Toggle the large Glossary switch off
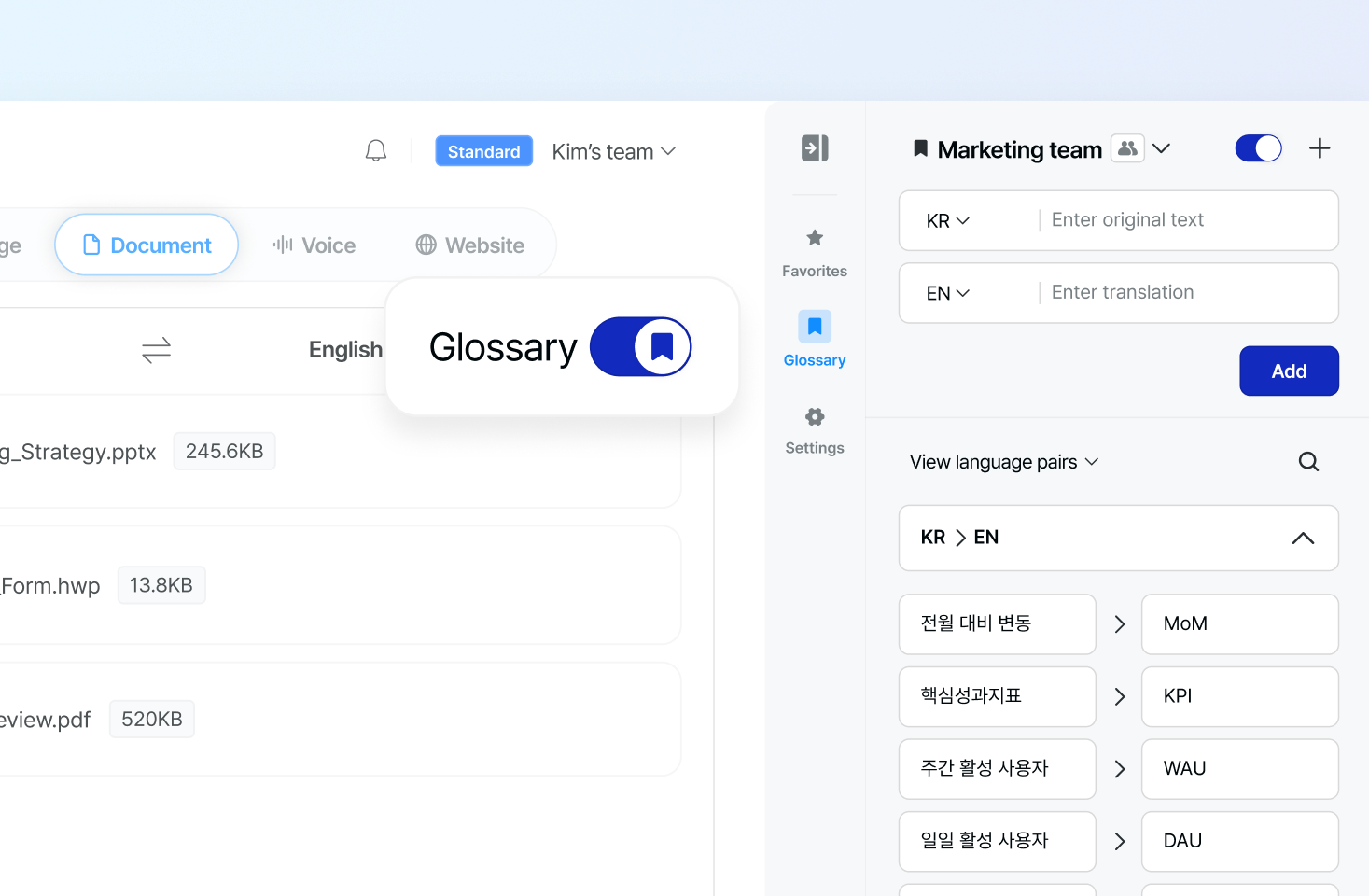 640,347
